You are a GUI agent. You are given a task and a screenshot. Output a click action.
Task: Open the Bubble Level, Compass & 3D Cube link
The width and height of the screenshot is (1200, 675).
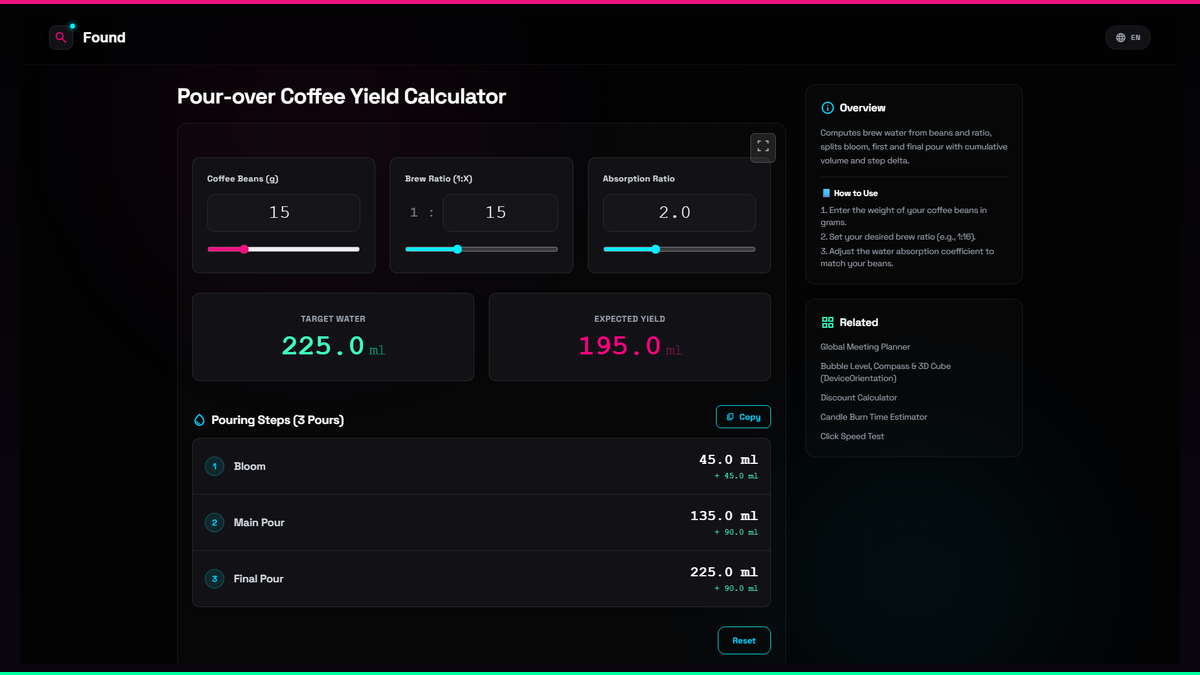[x=885, y=372]
